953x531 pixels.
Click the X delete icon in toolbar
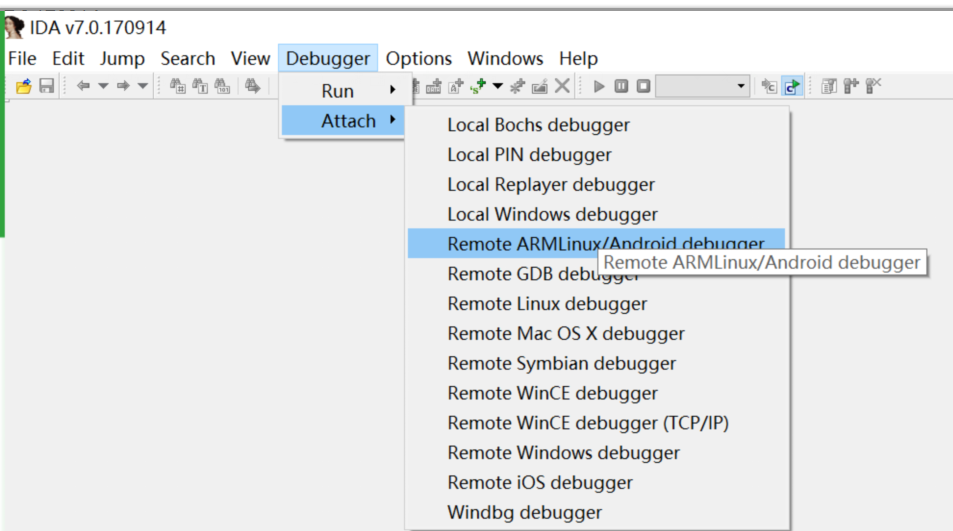562,86
